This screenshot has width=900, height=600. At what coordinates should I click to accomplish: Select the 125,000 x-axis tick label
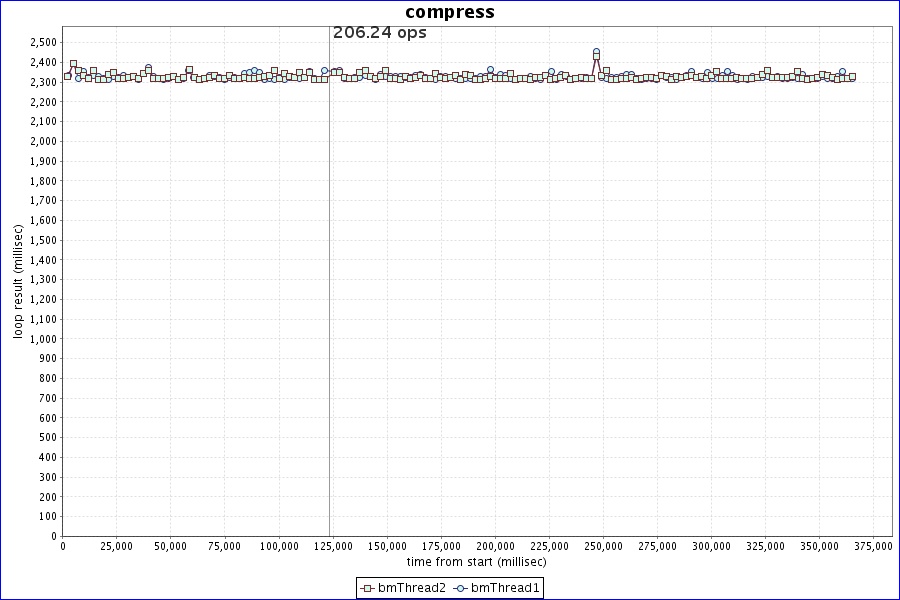click(x=332, y=547)
